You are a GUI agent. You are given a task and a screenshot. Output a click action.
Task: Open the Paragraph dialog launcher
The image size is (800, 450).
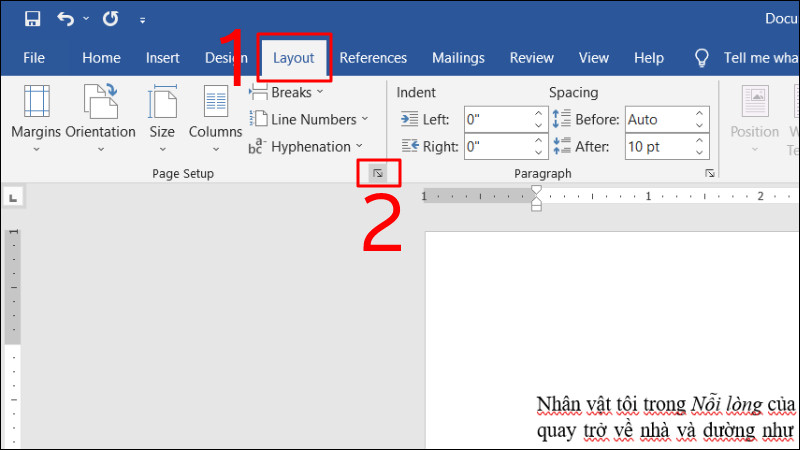click(710, 173)
